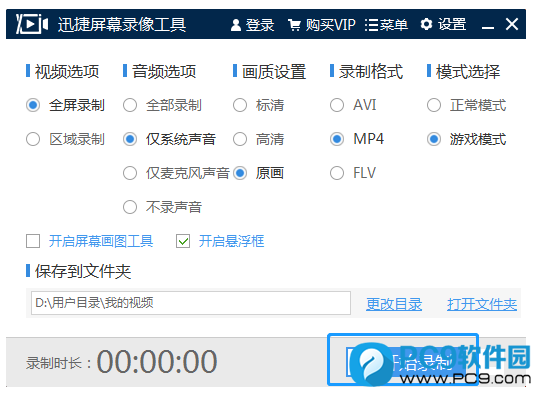This screenshot has height=394, width=540.
Task: Click 打开文件夹 link
Action: [x=482, y=304]
